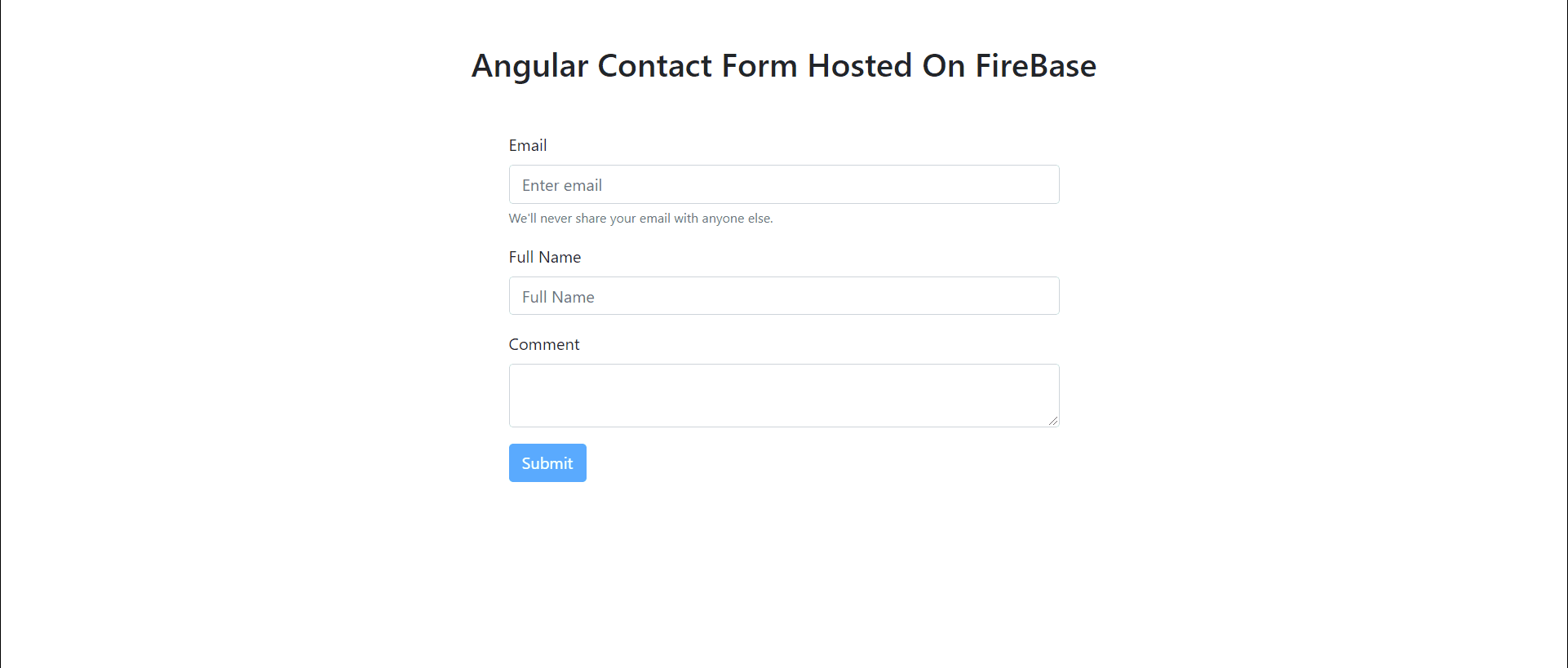Click the resize handle of the Comment box

coord(1053,421)
